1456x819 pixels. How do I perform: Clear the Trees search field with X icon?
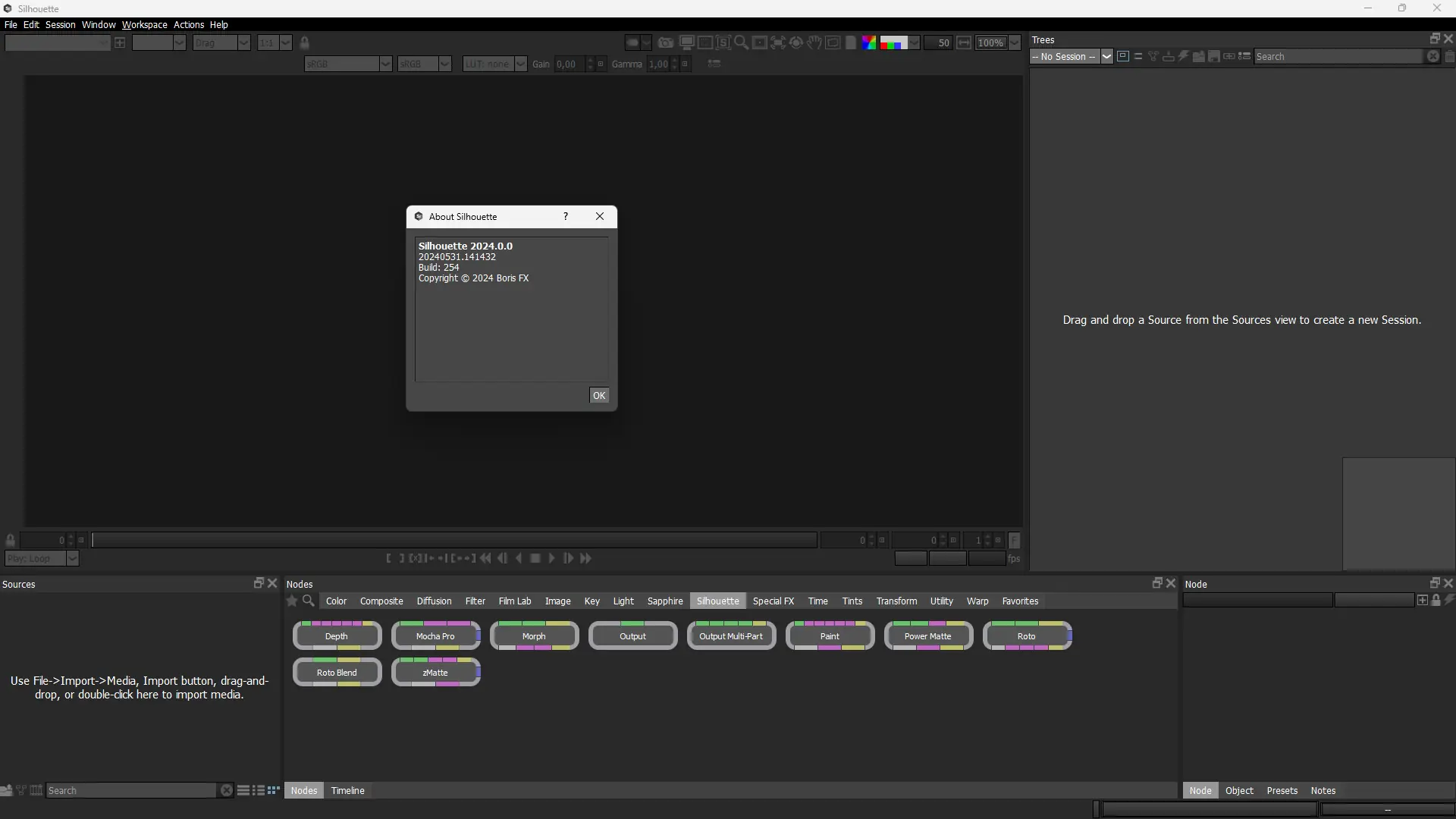click(1432, 57)
